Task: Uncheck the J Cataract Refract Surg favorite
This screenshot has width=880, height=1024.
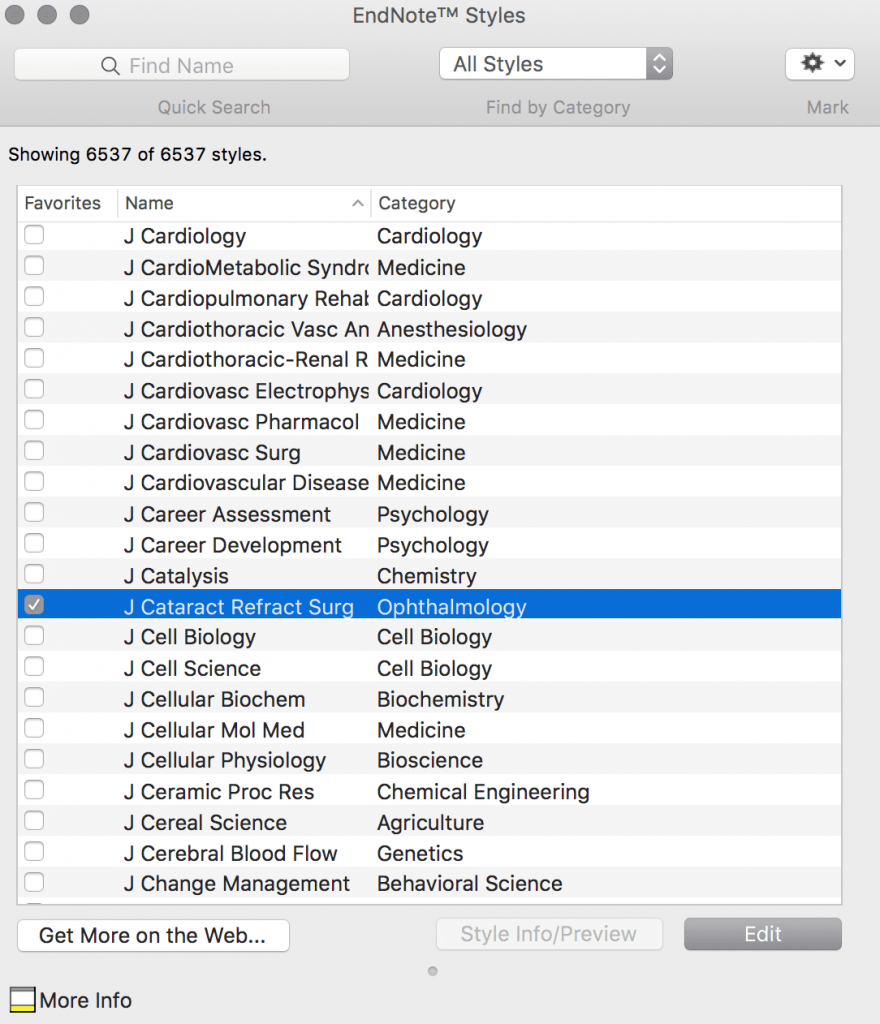Action: 34,605
